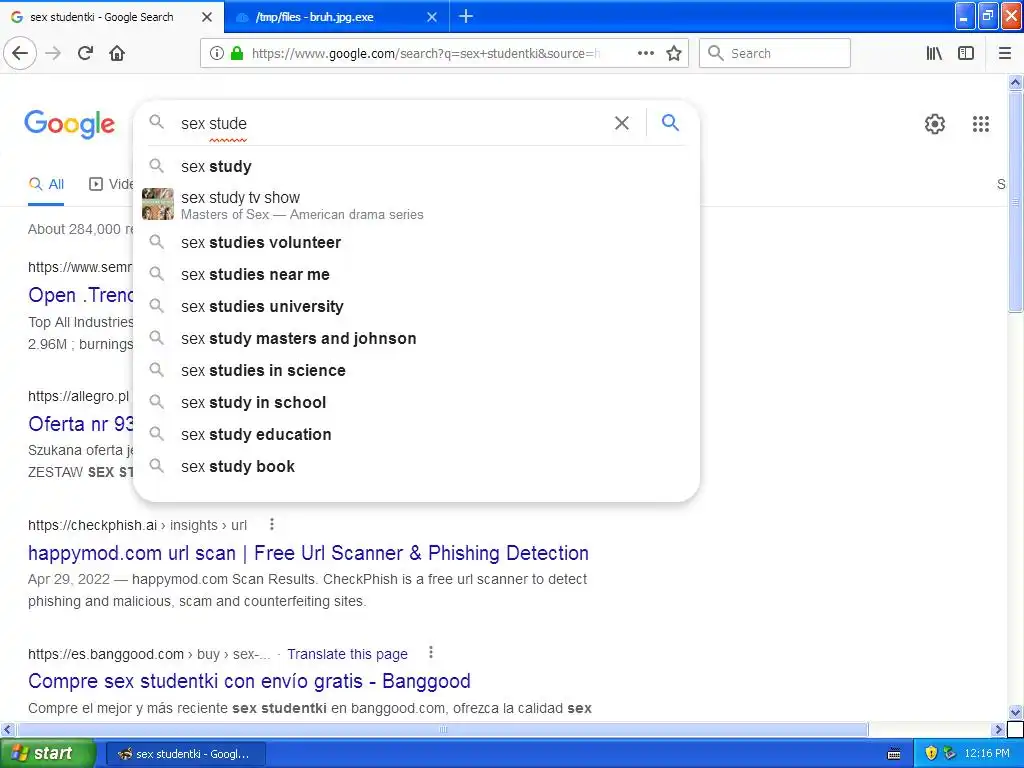Open the Library bookshelf icon

point(935,54)
